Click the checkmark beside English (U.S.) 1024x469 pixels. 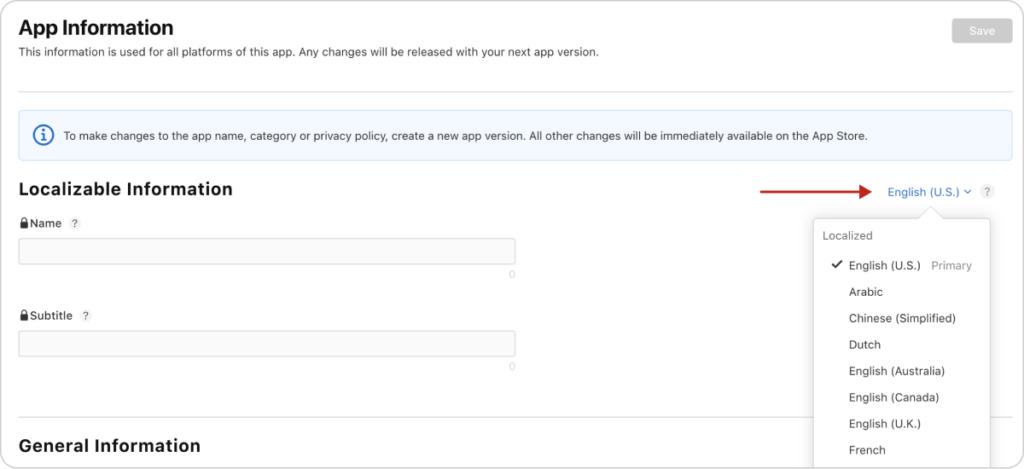[x=836, y=265]
